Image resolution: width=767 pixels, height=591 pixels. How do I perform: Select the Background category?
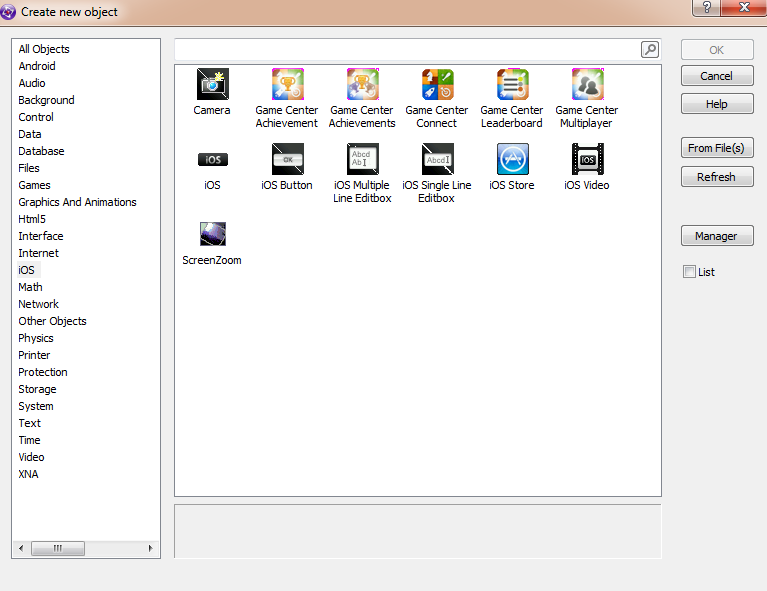click(46, 100)
